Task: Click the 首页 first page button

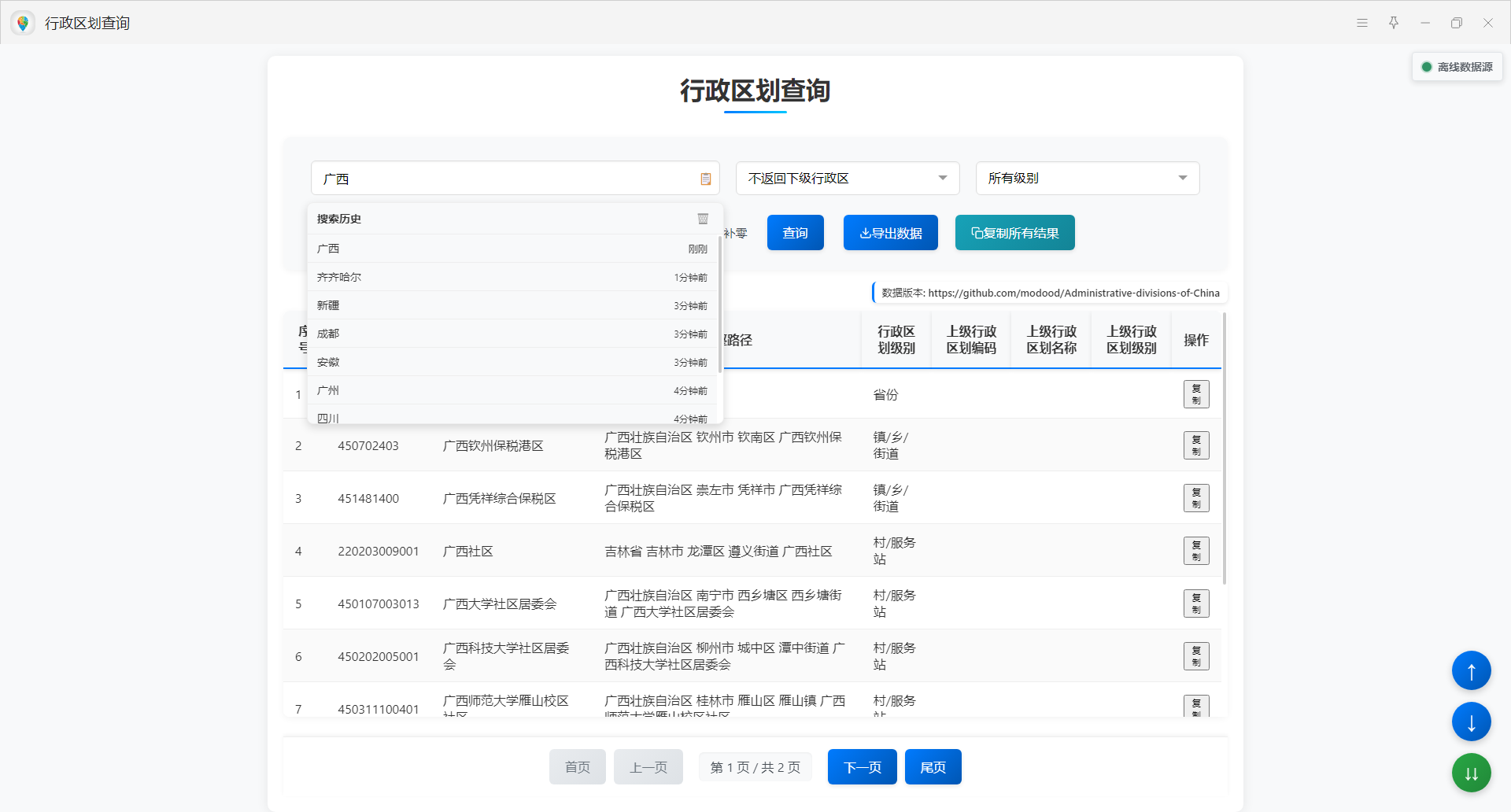Action: (x=578, y=767)
